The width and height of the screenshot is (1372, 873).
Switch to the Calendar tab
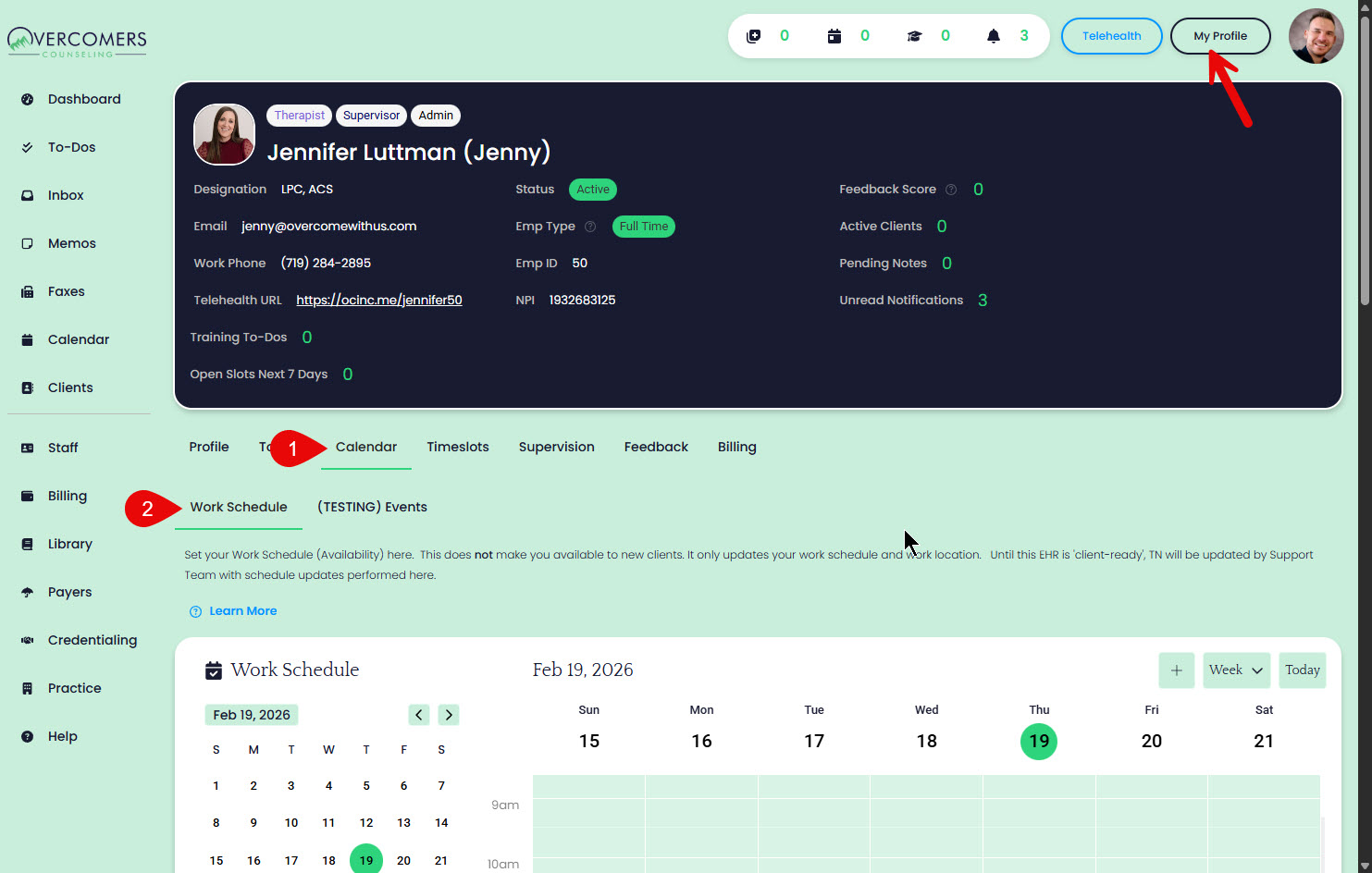366,447
